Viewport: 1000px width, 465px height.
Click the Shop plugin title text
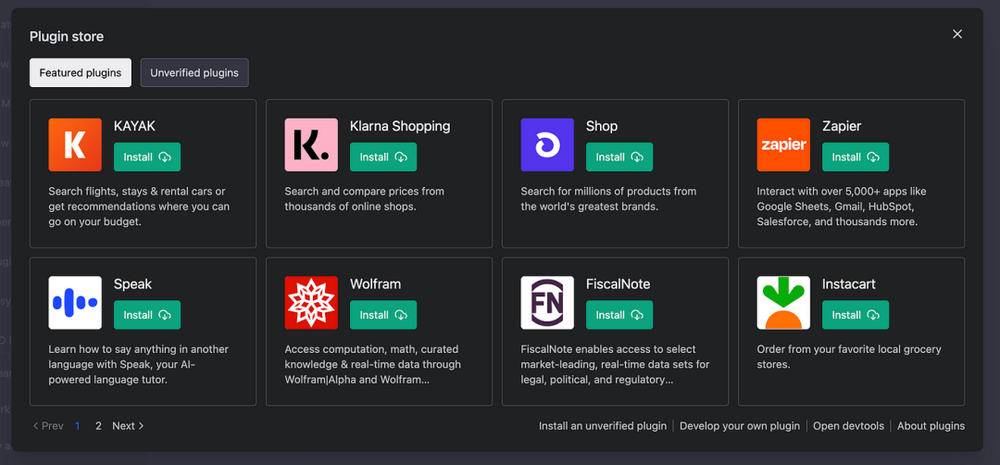coord(601,126)
